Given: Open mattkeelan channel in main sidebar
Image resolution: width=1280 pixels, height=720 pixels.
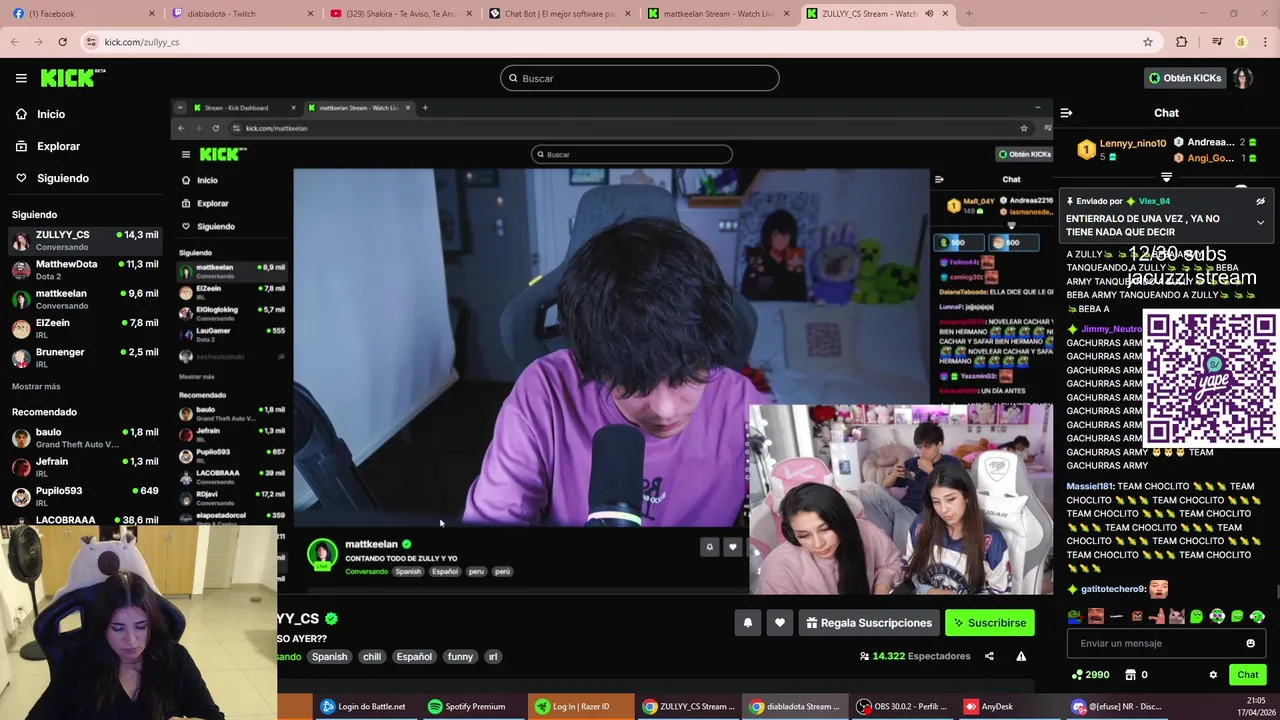Looking at the screenshot, I should click(85, 299).
